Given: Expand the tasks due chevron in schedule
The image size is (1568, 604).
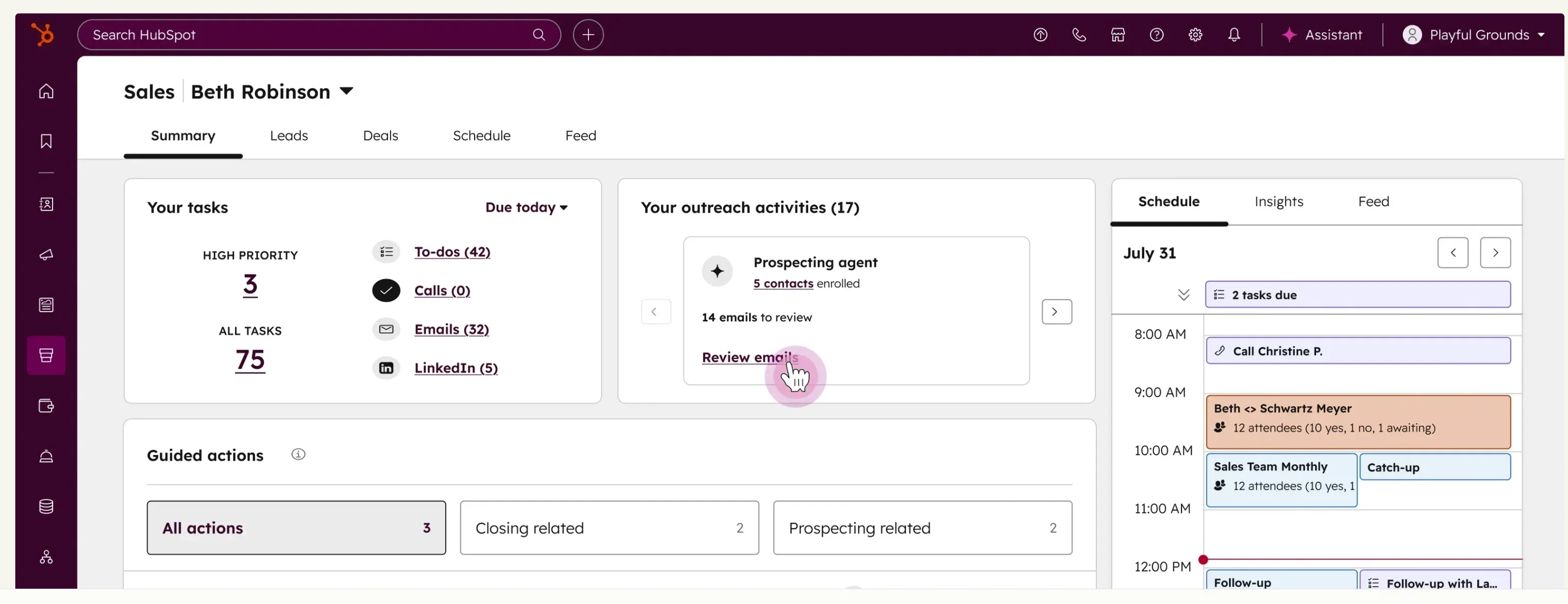Looking at the screenshot, I should coord(1184,295).
